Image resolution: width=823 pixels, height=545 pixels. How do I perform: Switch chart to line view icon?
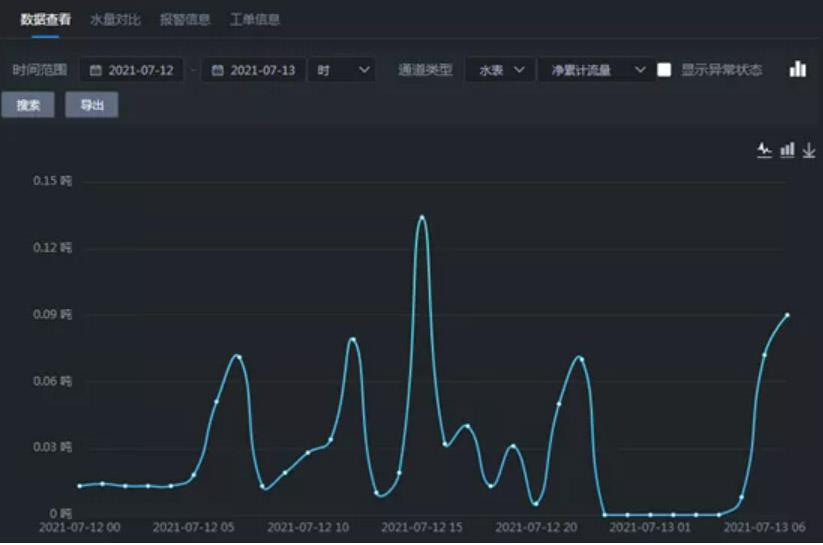pos(764,150)
